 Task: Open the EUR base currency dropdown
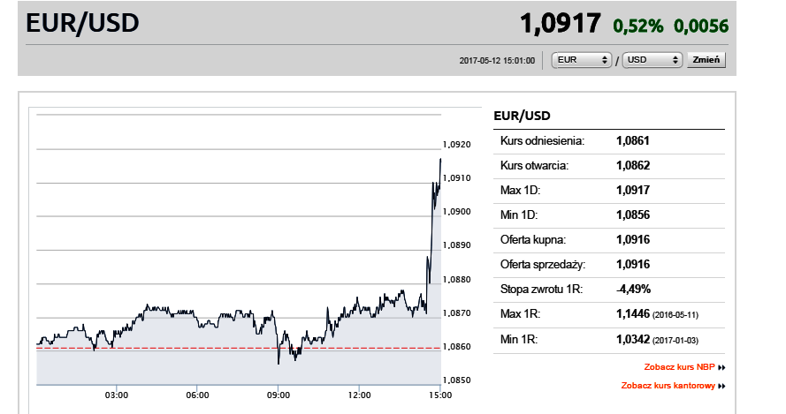click(581, 60)
